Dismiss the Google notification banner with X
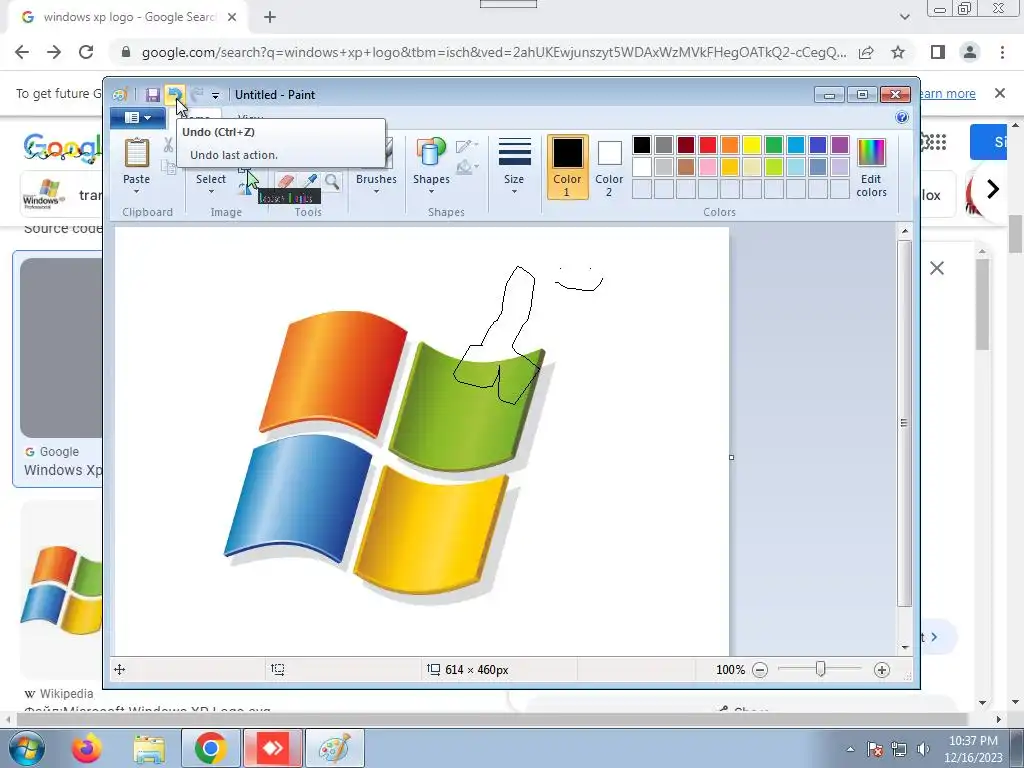Screen dimensions: 1024x768 pos(1000,93)
